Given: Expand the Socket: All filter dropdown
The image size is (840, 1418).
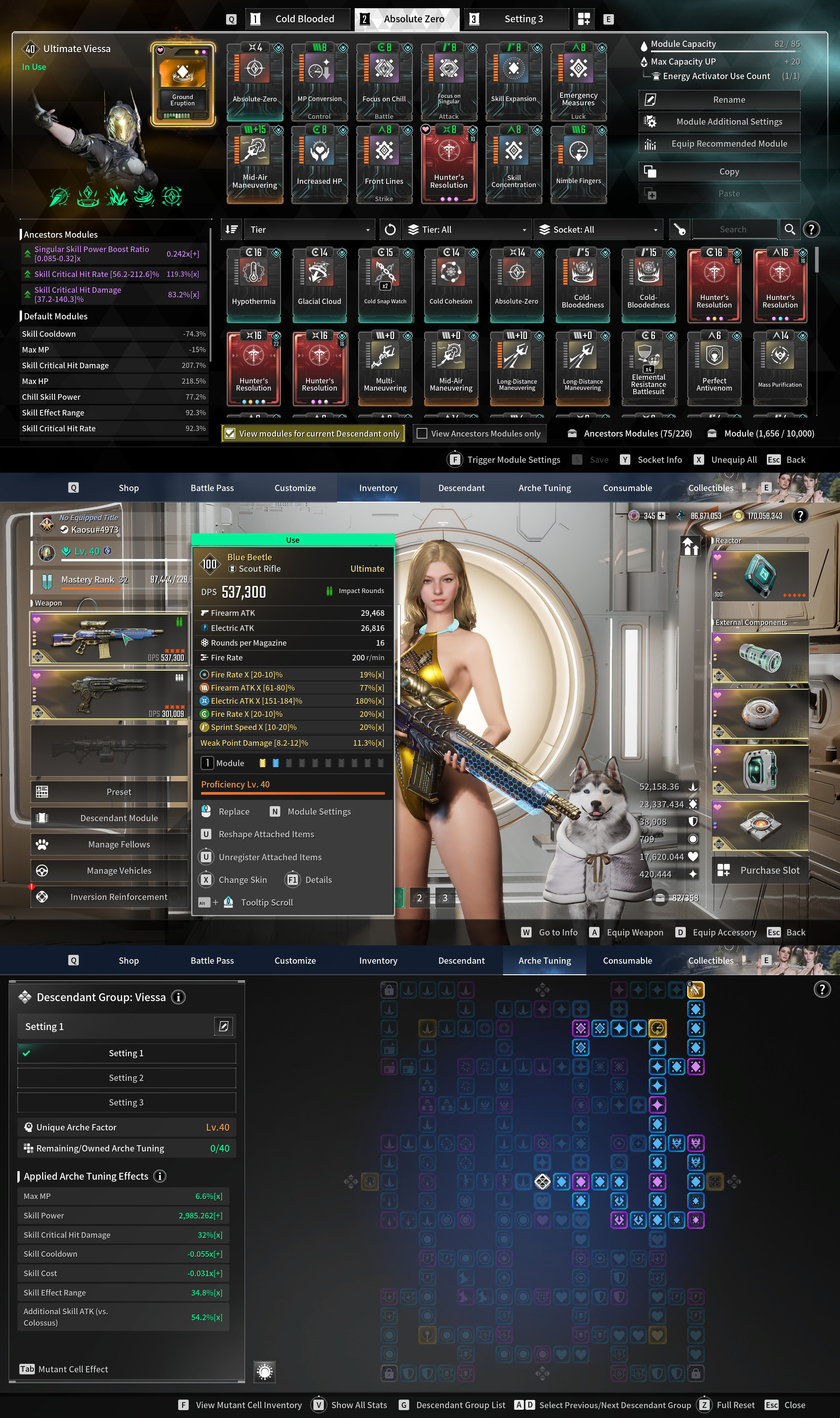Looking at the screenshot, I should pos(599,229).
